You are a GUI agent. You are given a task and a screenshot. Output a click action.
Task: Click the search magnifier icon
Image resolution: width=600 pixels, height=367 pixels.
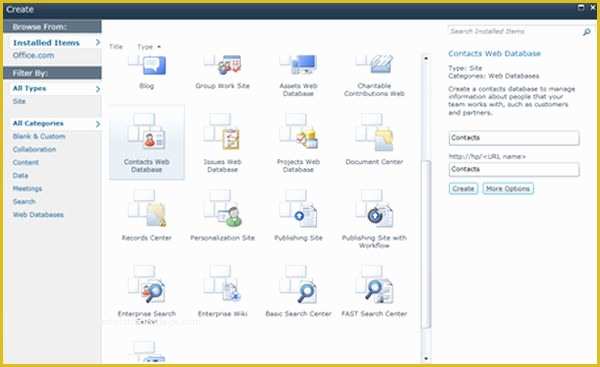click(586, 32)
